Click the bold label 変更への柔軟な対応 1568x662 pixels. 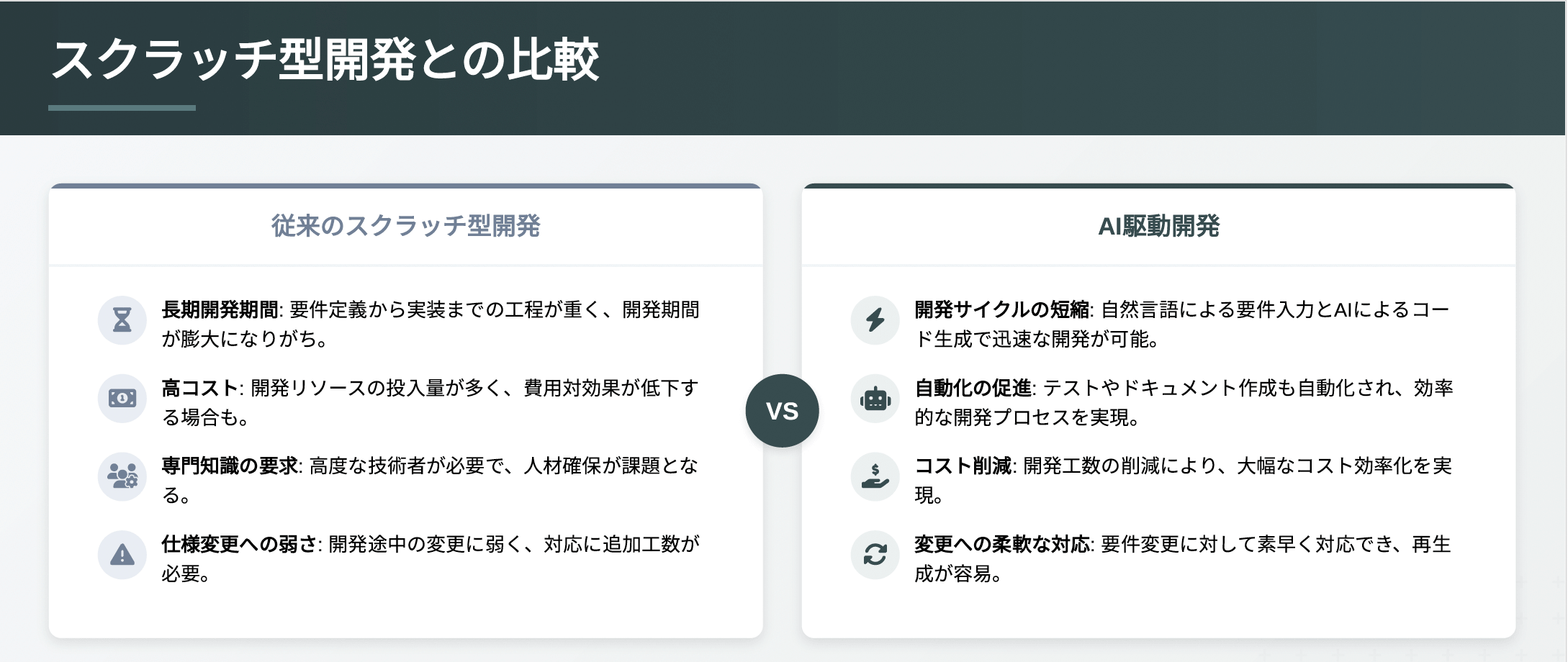(1002, 545)
